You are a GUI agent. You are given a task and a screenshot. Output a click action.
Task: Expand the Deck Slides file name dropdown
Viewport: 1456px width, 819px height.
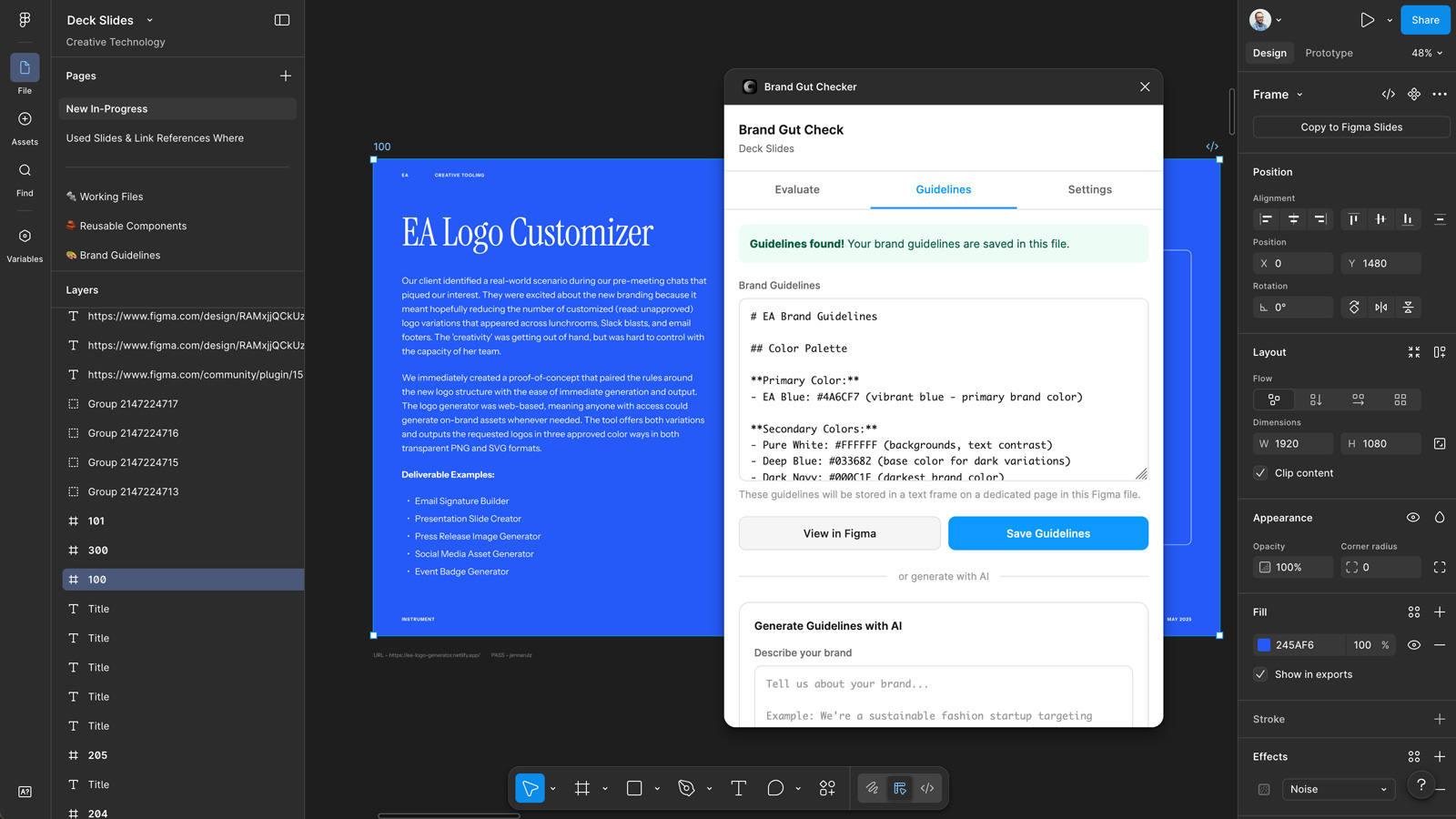(x=150, y=20)
